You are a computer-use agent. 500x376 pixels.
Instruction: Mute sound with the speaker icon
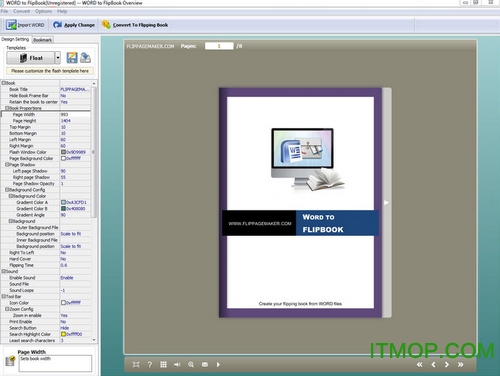[177, 364]
